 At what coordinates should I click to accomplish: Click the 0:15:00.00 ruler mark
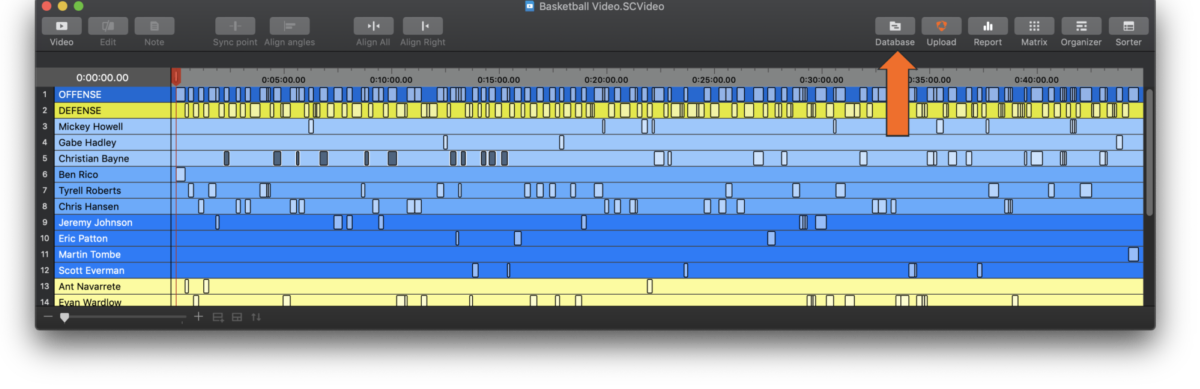click(498, 79)
